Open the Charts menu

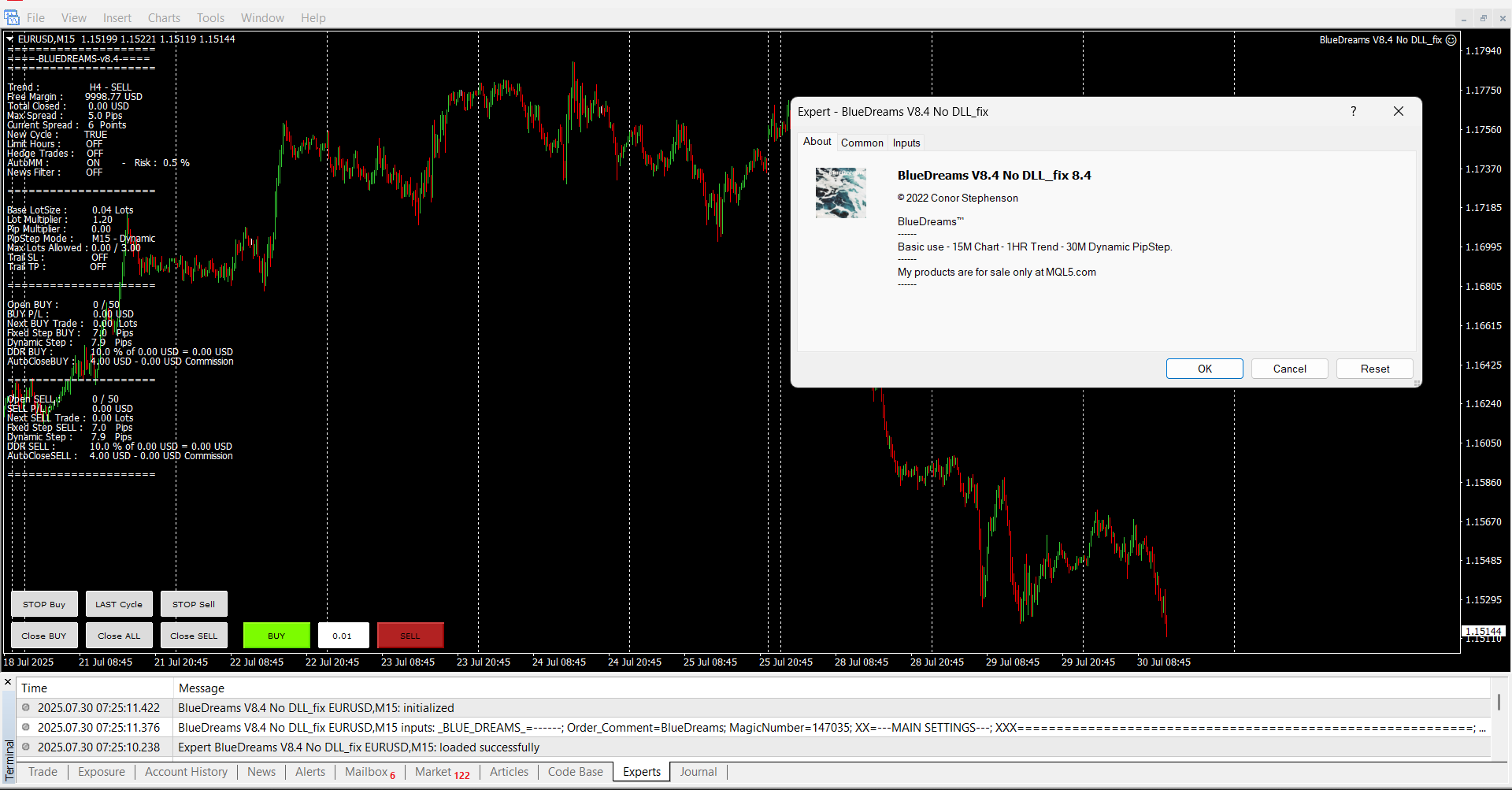pyautogui.click(x=164, y=17)
